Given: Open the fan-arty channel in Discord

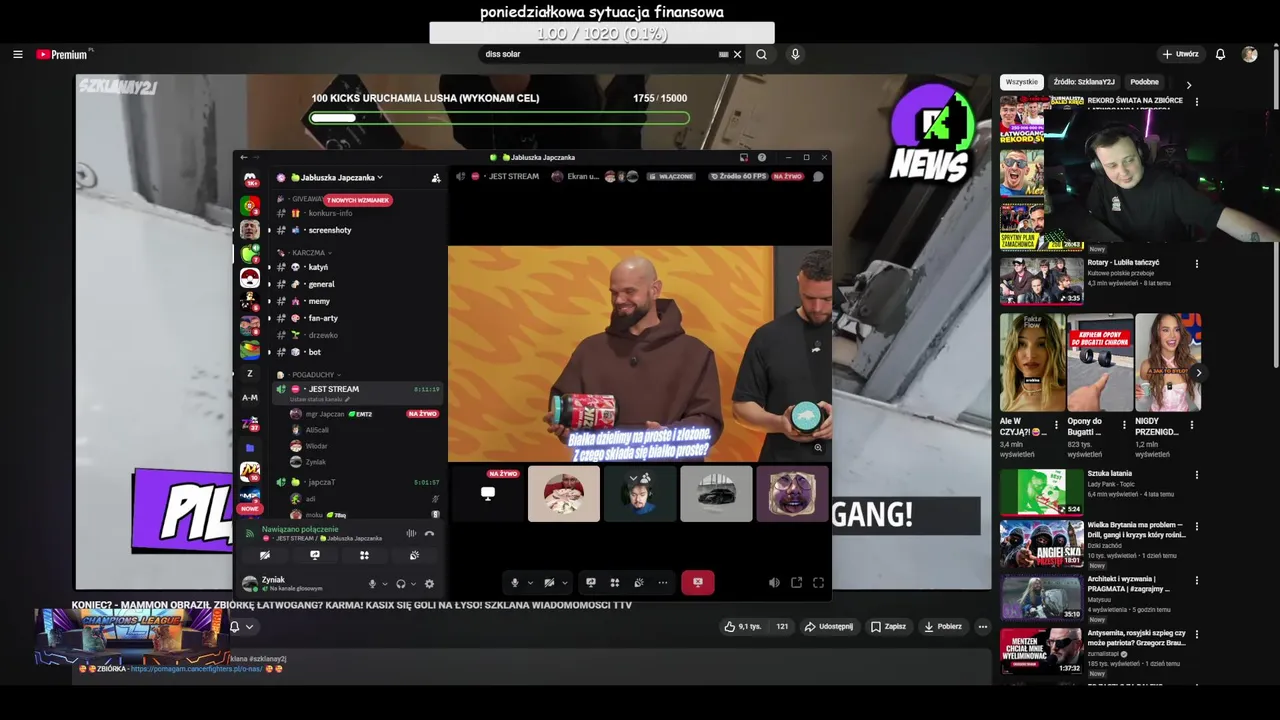Looking at the screenshot, I should click(323, 318).
